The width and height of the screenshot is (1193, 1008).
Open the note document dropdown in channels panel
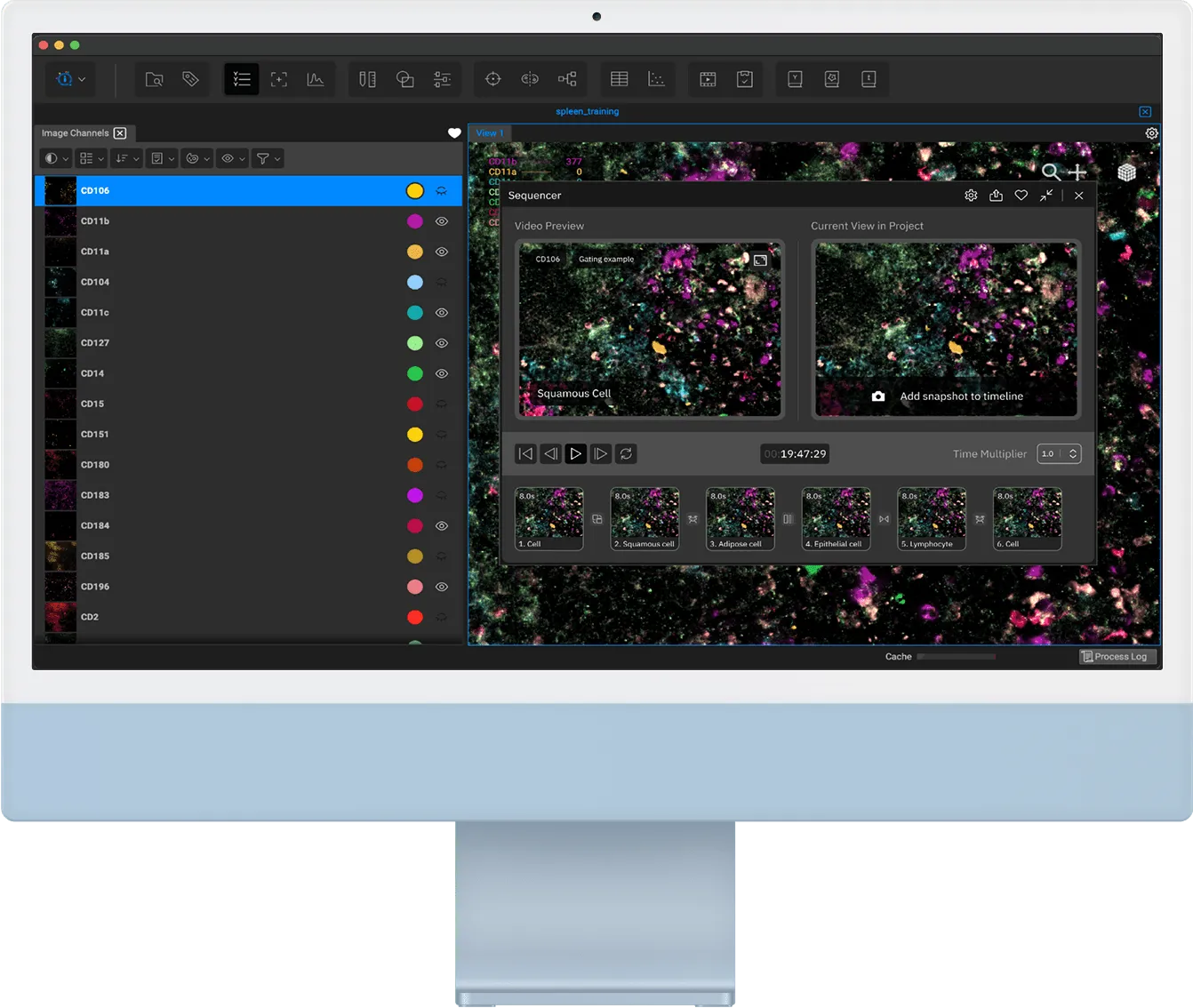(163, 158)
